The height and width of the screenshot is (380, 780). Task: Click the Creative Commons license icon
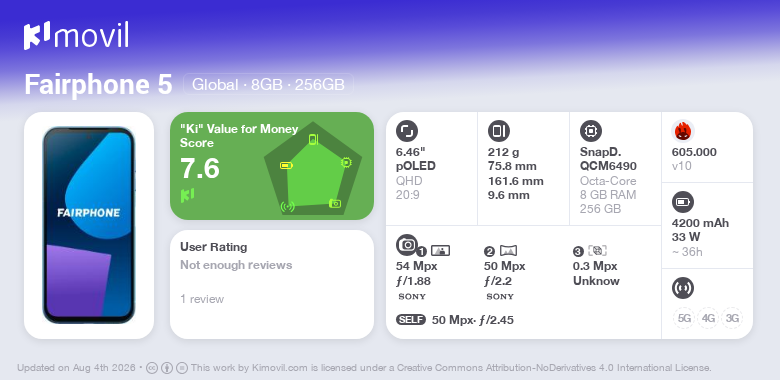152,368
